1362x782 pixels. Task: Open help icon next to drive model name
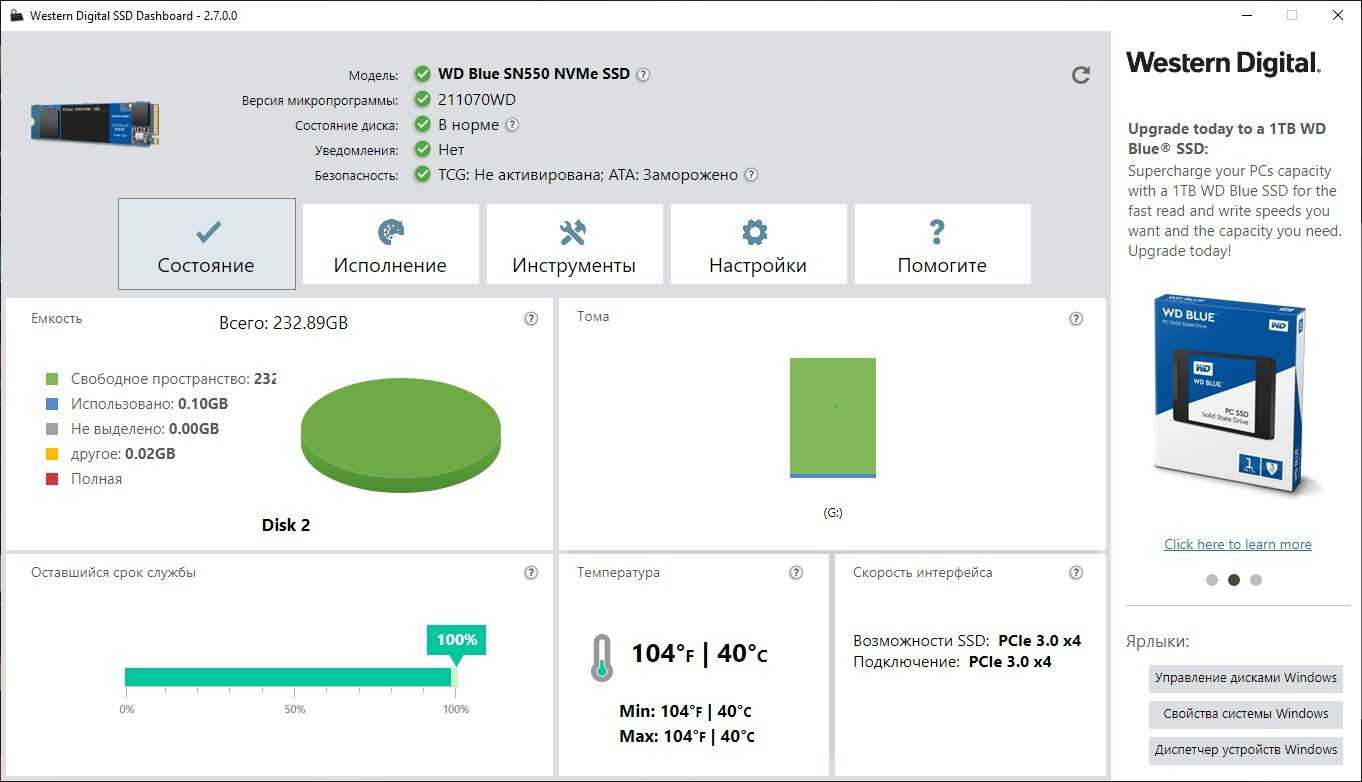point(643,74)
